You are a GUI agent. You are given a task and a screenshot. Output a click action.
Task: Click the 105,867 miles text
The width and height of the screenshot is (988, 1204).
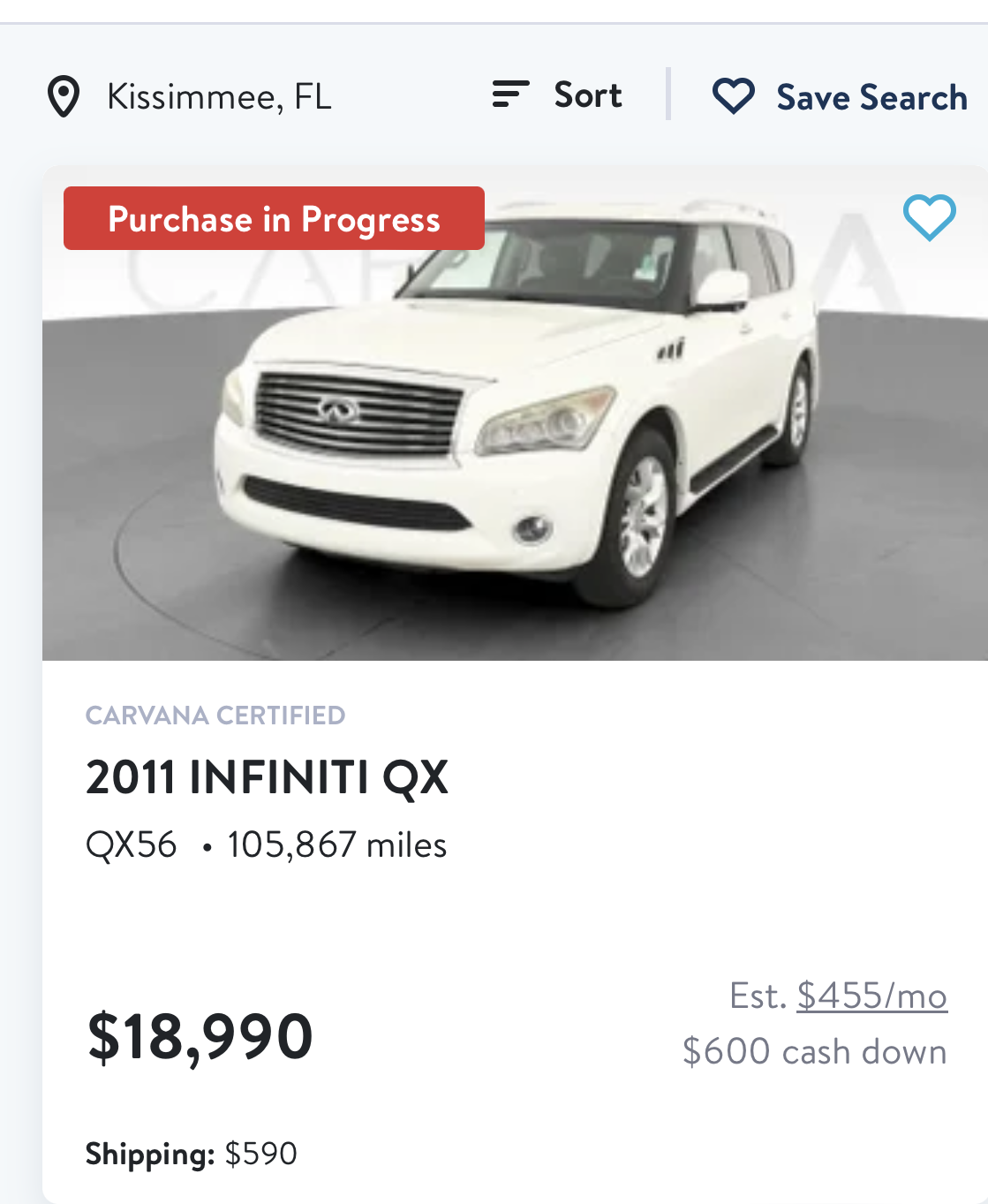tap(336, 844)
